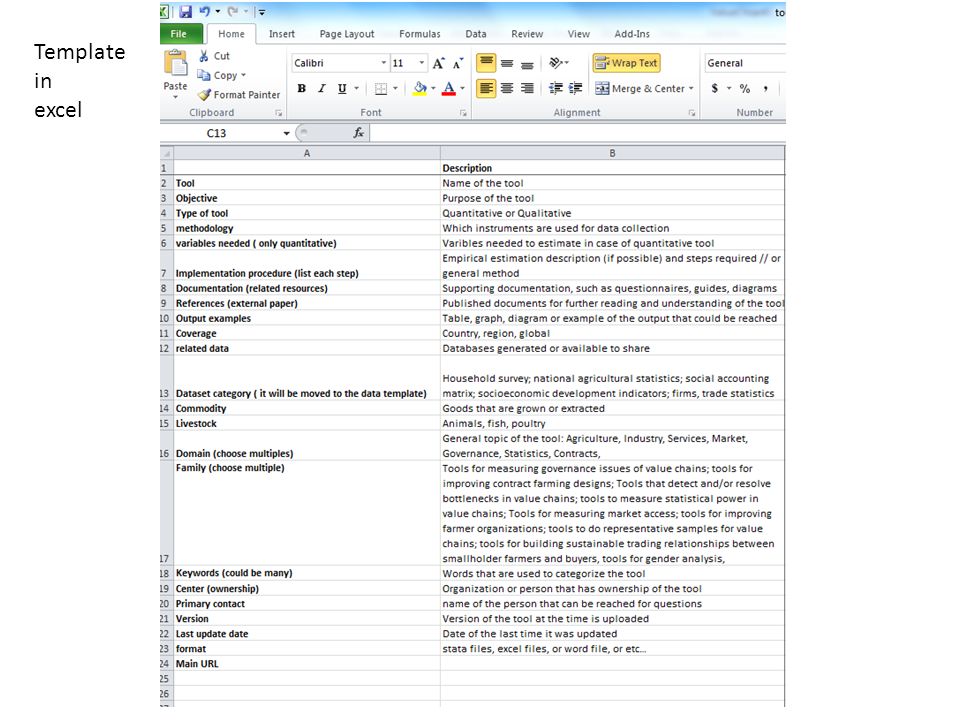This screenshot has height=720, width=960.
Task: Open the Calibri font name dropdown
Action: click(x=384, y=63)
